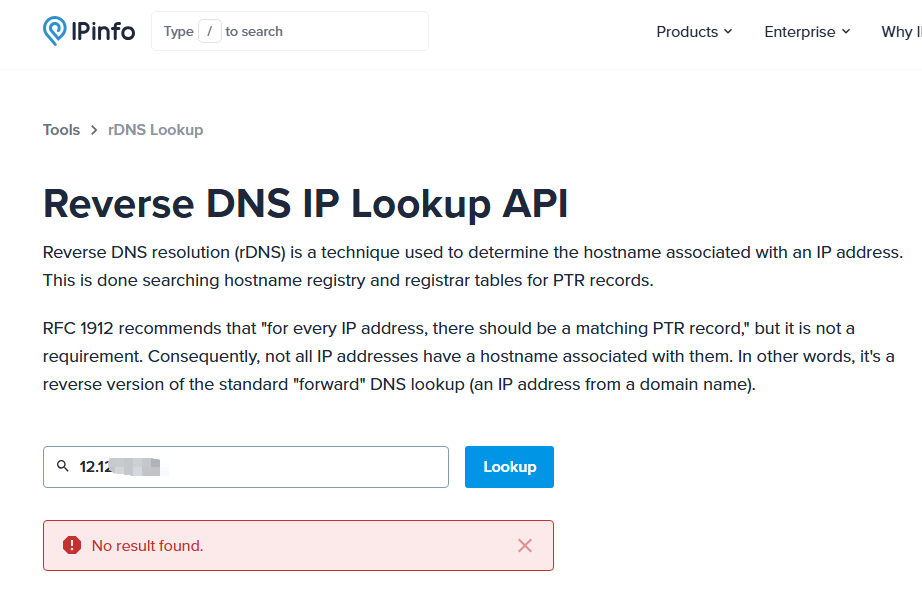Click the Reverse DNS IP Lookup API heading
The width and height of the screenshot is (922, 599).
305,204
